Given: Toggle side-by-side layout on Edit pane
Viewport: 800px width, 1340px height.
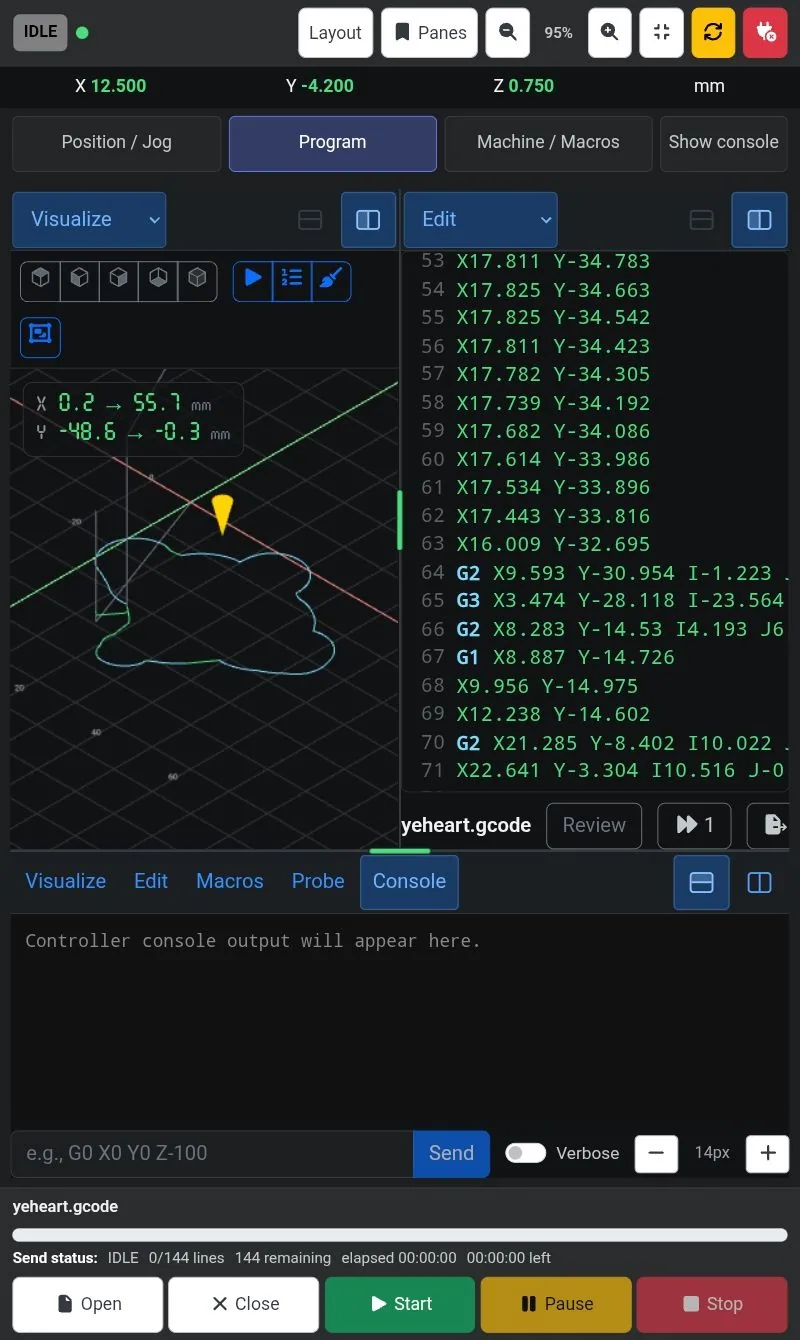Looking at the screenshot, I should [760, 220].
